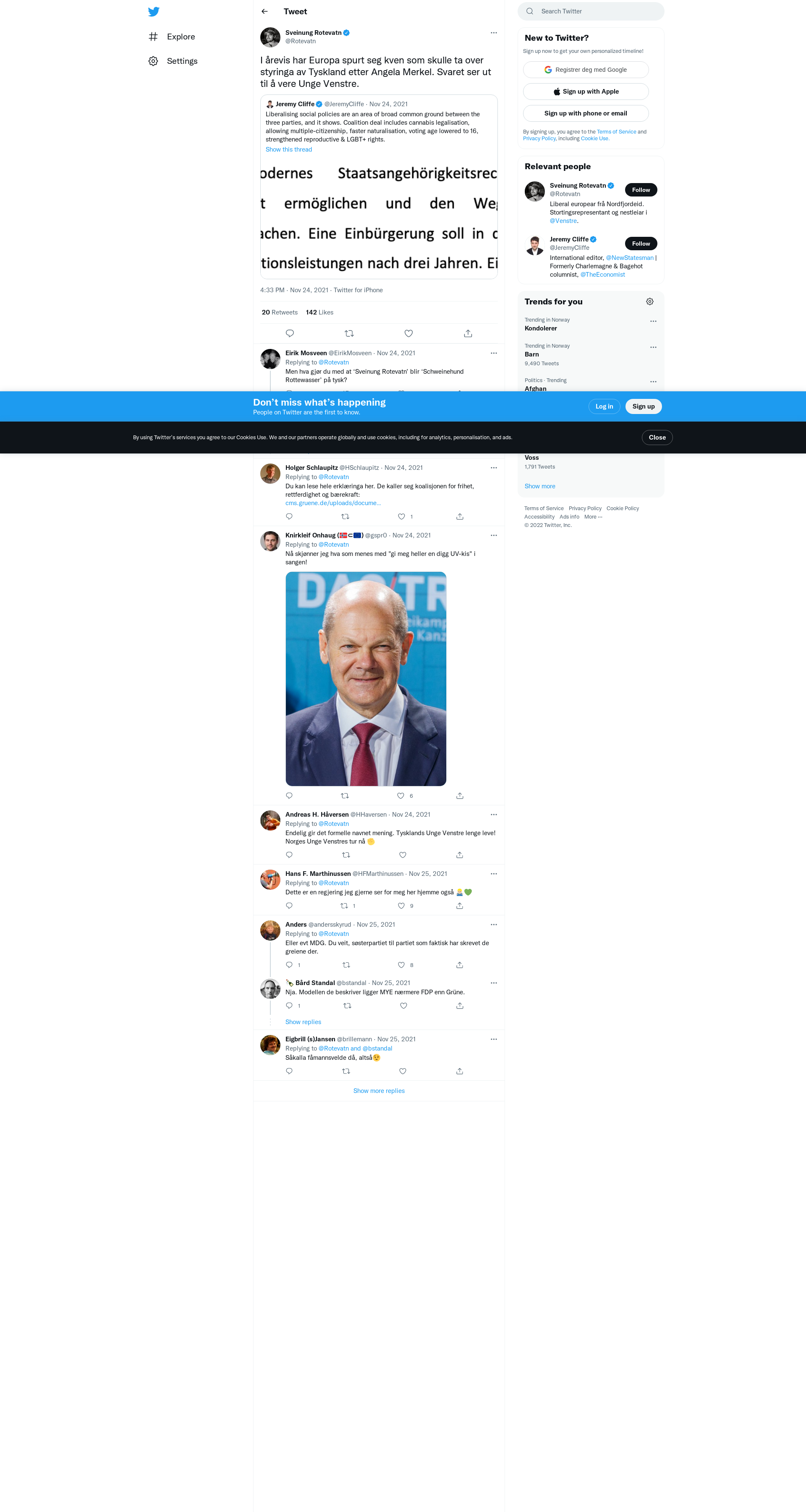This screenshot has width=806, height=1512.
Task: Load Show more replies
Action: (379, 1091)
